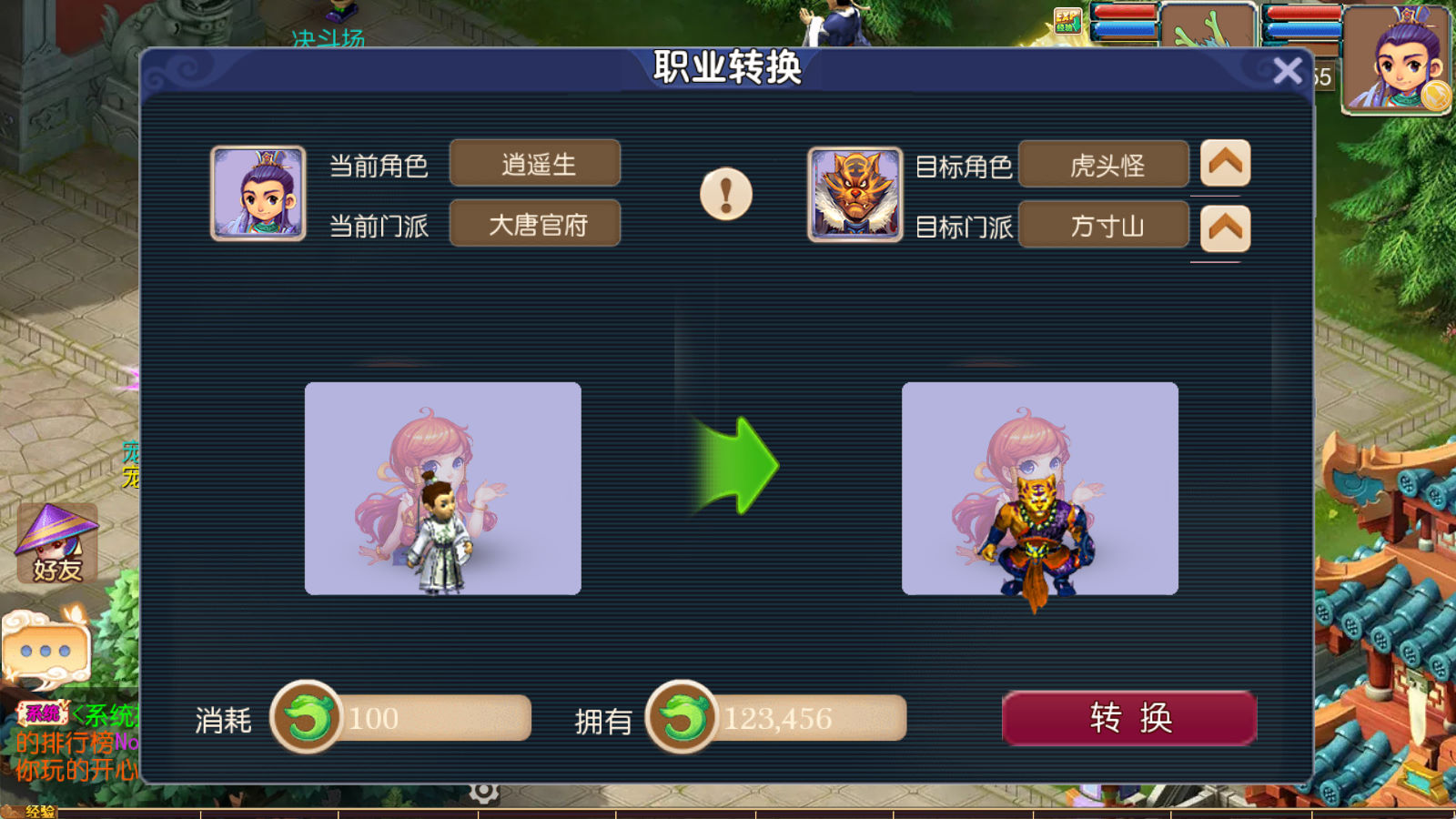This screenshot has height=819, width=1456.
Task: Open the 好友 friends hat icon
Action: point(56,543)
